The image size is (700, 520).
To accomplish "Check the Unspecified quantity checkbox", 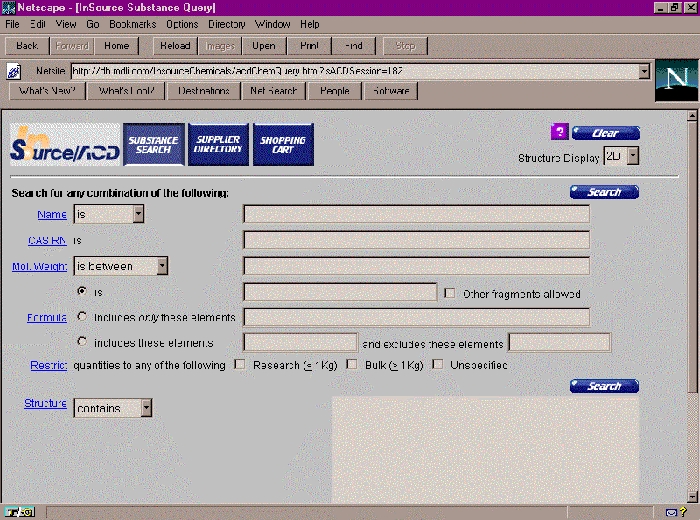I will click(438, 364).
